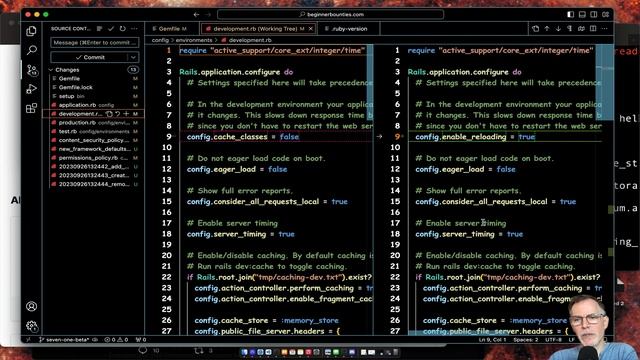Refresh the Source Control view
This screenshot has width=640, height=360.
pyautogui.click(x=122, y=29)
